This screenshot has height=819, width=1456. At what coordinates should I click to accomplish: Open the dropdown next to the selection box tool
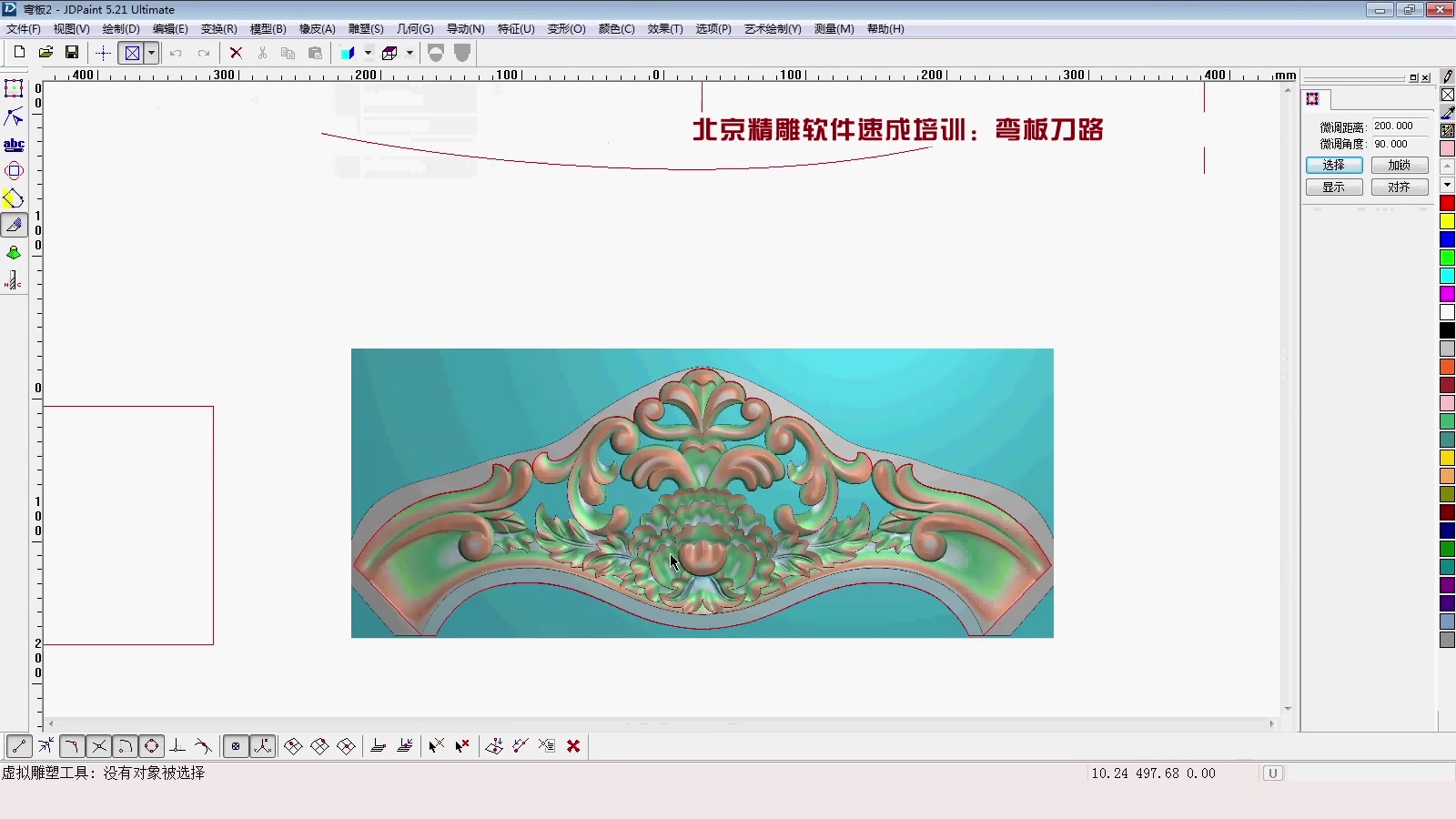pos(149,53)
